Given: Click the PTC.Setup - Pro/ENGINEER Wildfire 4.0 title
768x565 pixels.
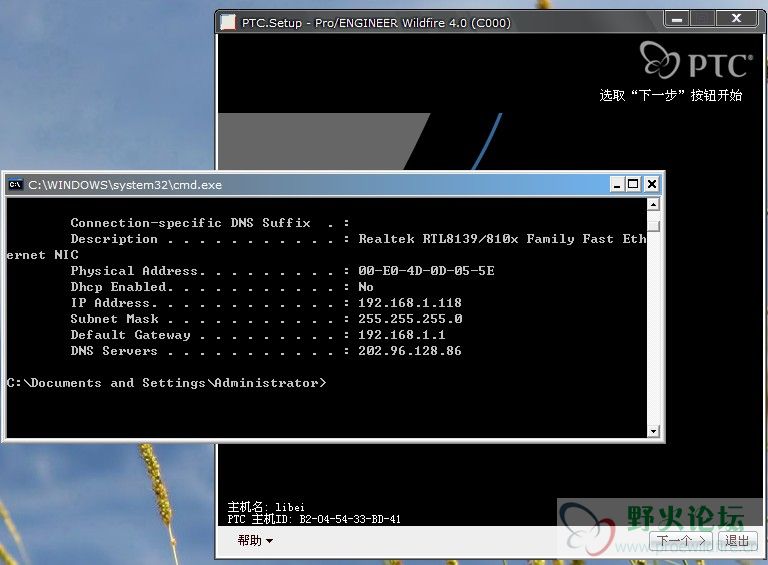Looking at the screenshot, I should coord(376,23).
